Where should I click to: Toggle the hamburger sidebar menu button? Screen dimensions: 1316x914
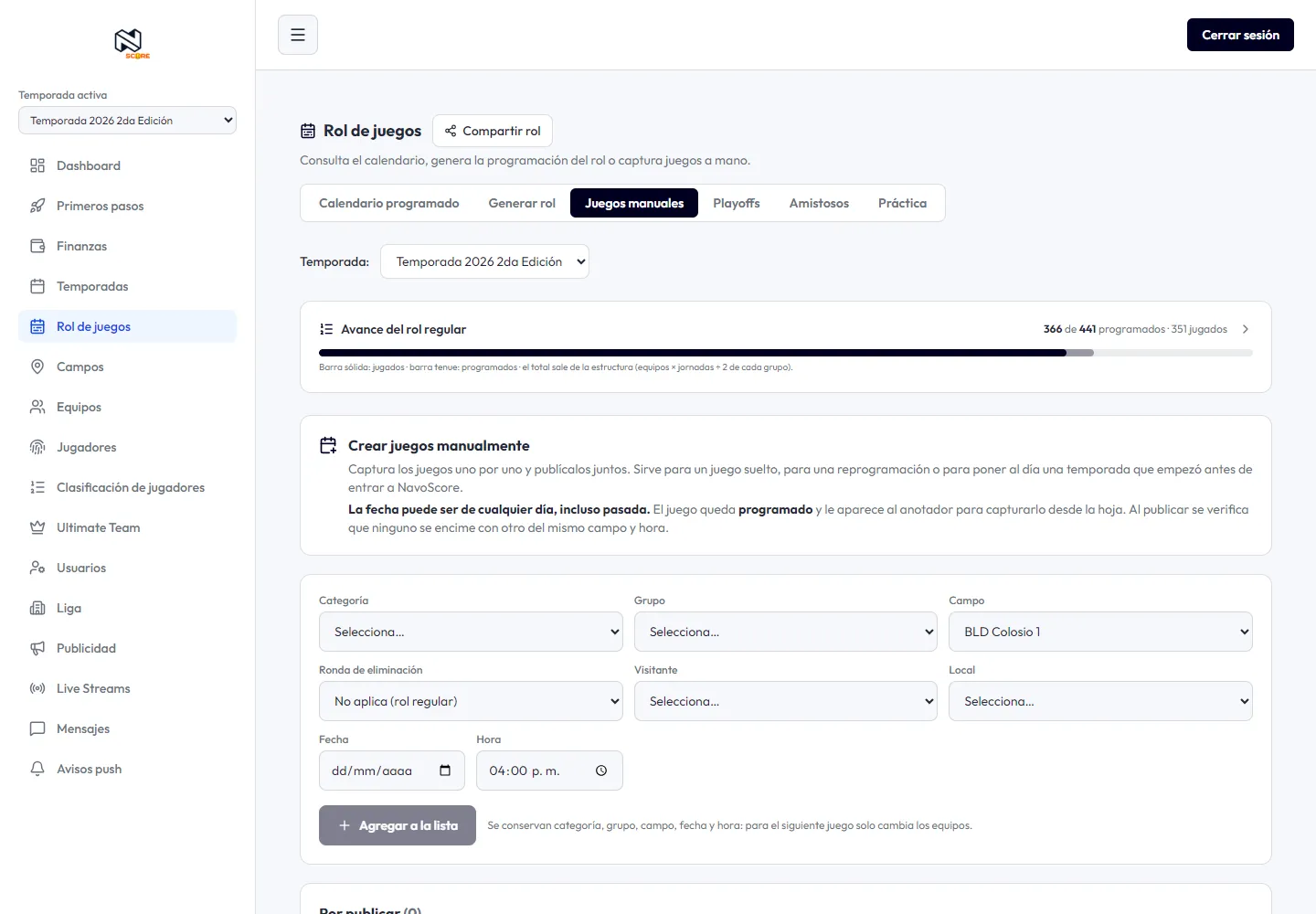point(298,35)
